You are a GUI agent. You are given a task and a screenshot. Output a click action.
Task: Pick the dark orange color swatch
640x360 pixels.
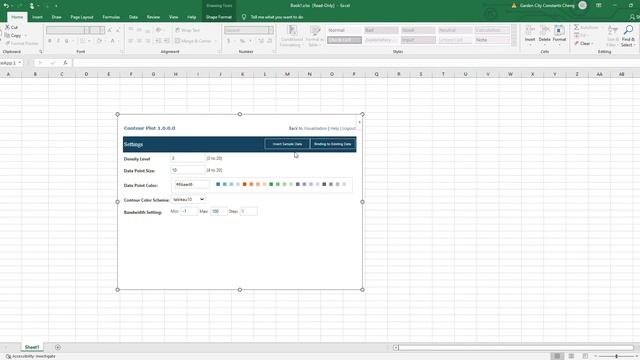(244, 184)
